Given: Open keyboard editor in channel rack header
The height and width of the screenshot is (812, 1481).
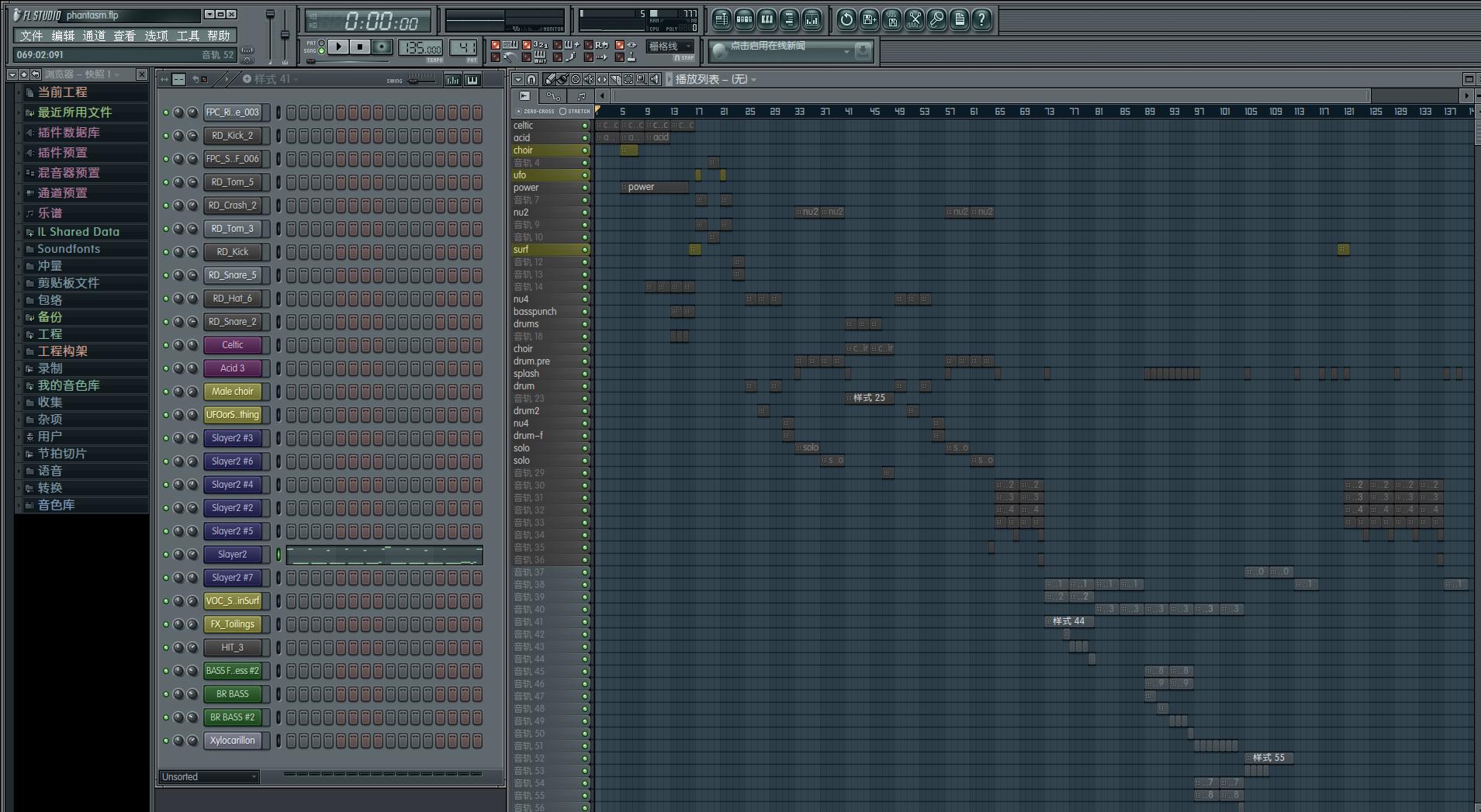Looking at the screenshot, I should pos(472,79).
